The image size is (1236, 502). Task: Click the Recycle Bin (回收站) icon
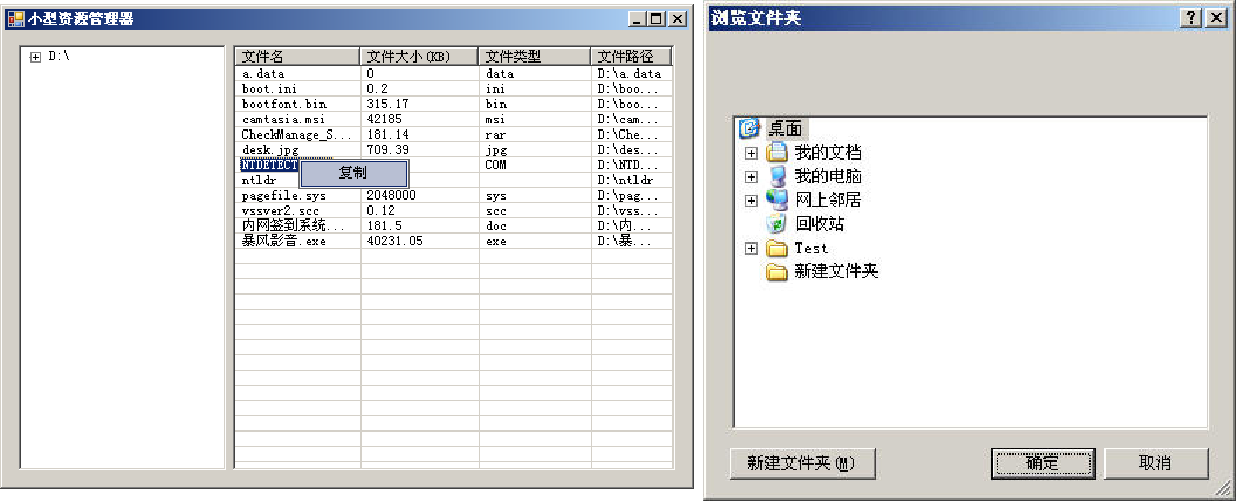[777, 224]
